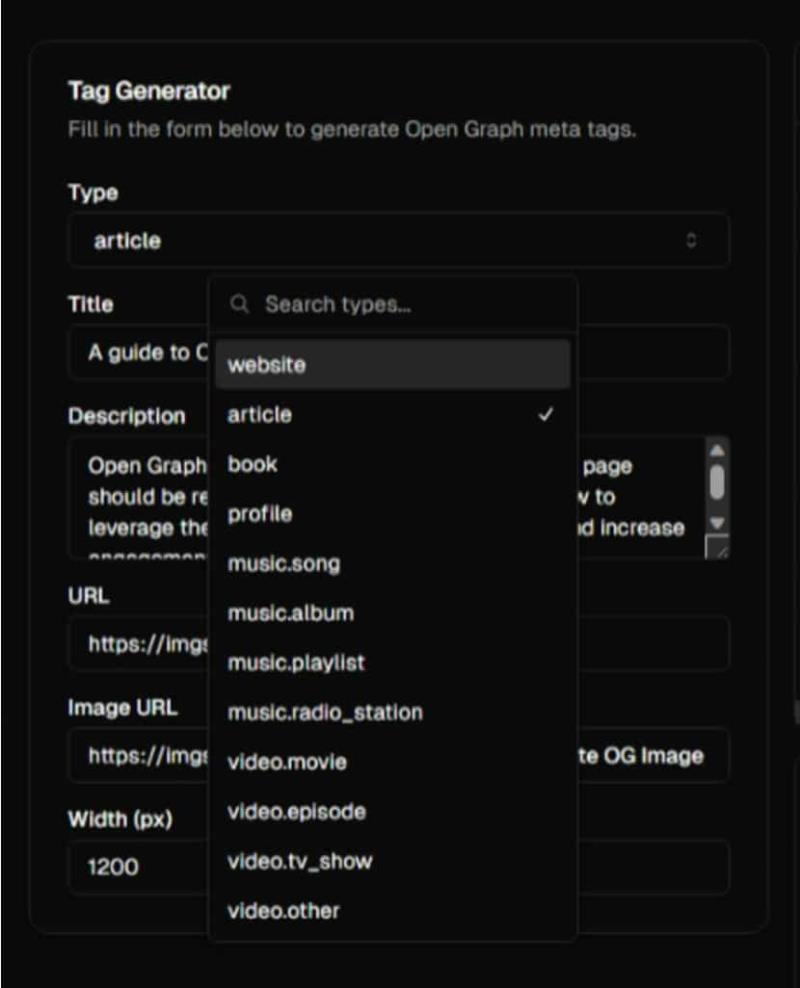Click the Description scrollbar thumb
The height and width of the screenshot is (988, 800).
tap(717, 483)
